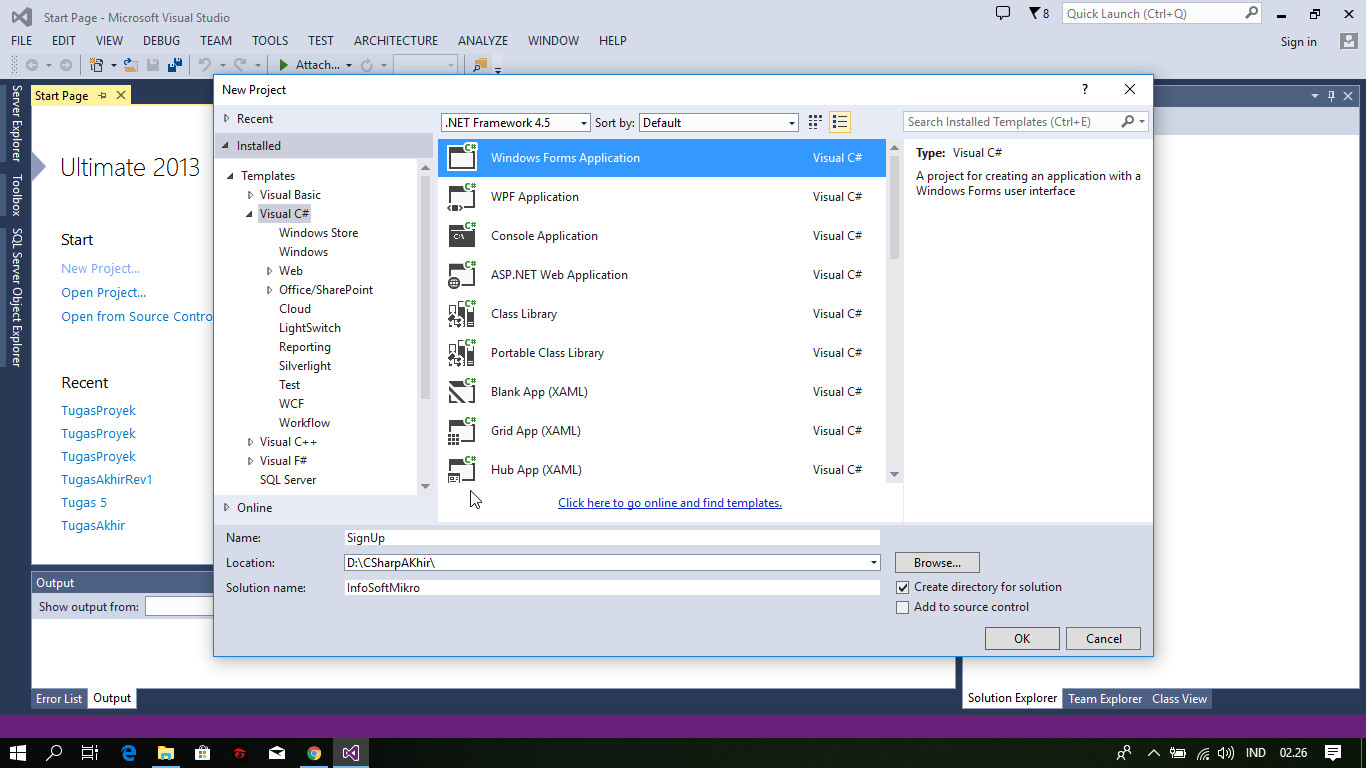Image resolution: width=1366 pixels, height=768 pixels.
Task: Enable Add to source control checkbox
Action: (903, 607)
